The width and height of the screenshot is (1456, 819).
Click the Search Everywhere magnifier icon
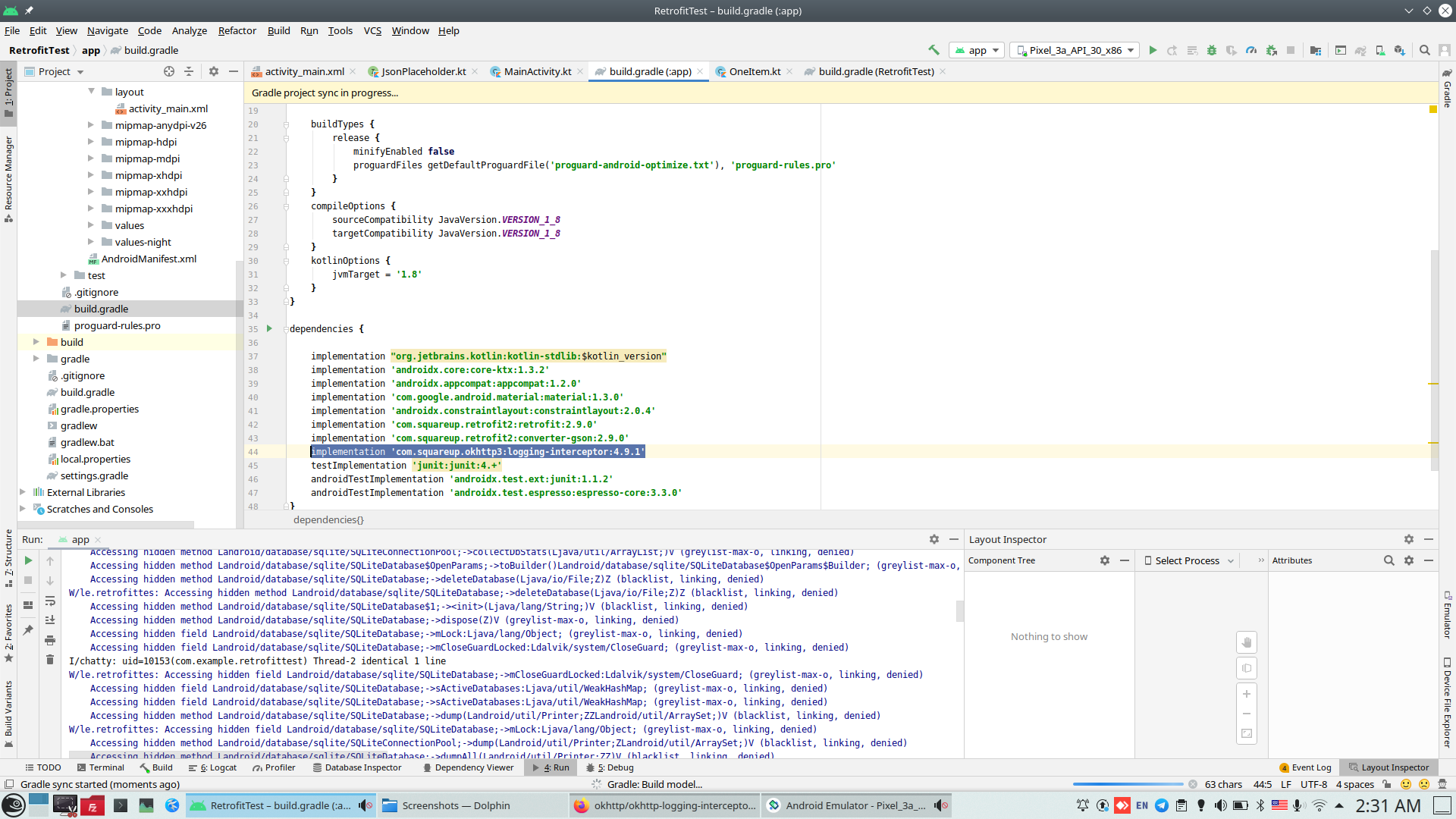click(1425, 50)
